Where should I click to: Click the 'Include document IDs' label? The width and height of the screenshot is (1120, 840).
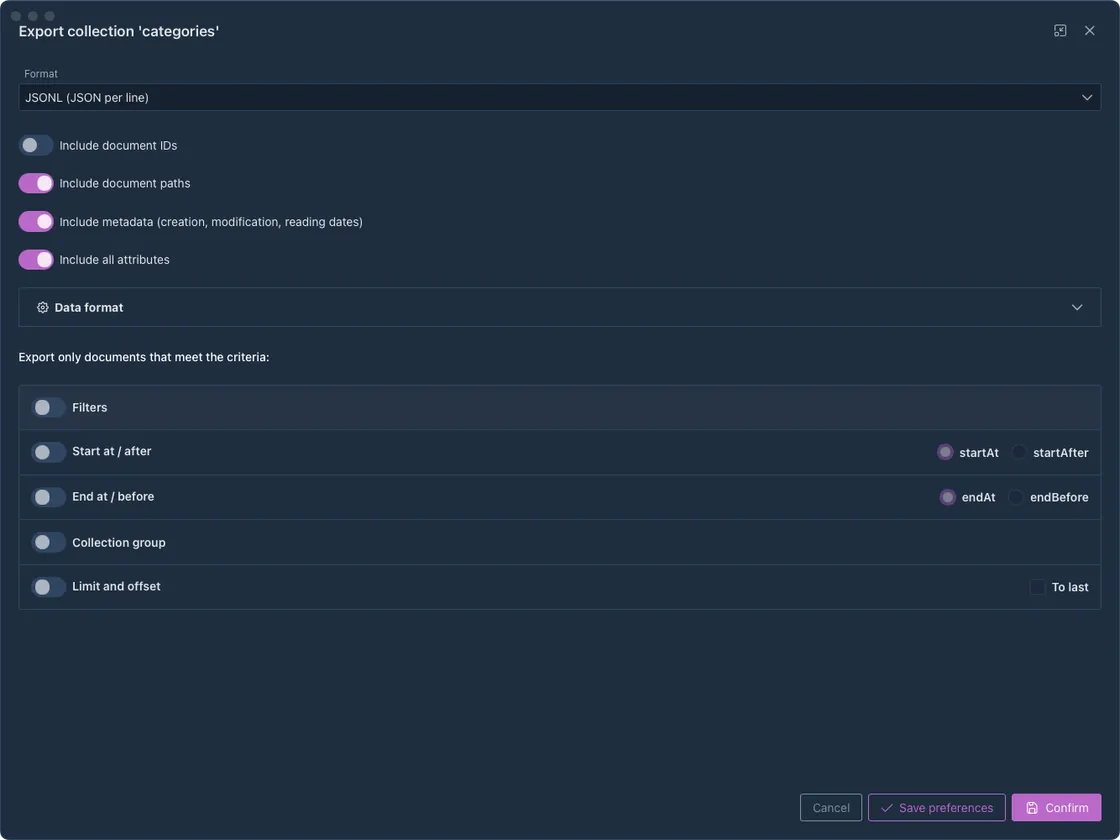[x=118, y=145]
